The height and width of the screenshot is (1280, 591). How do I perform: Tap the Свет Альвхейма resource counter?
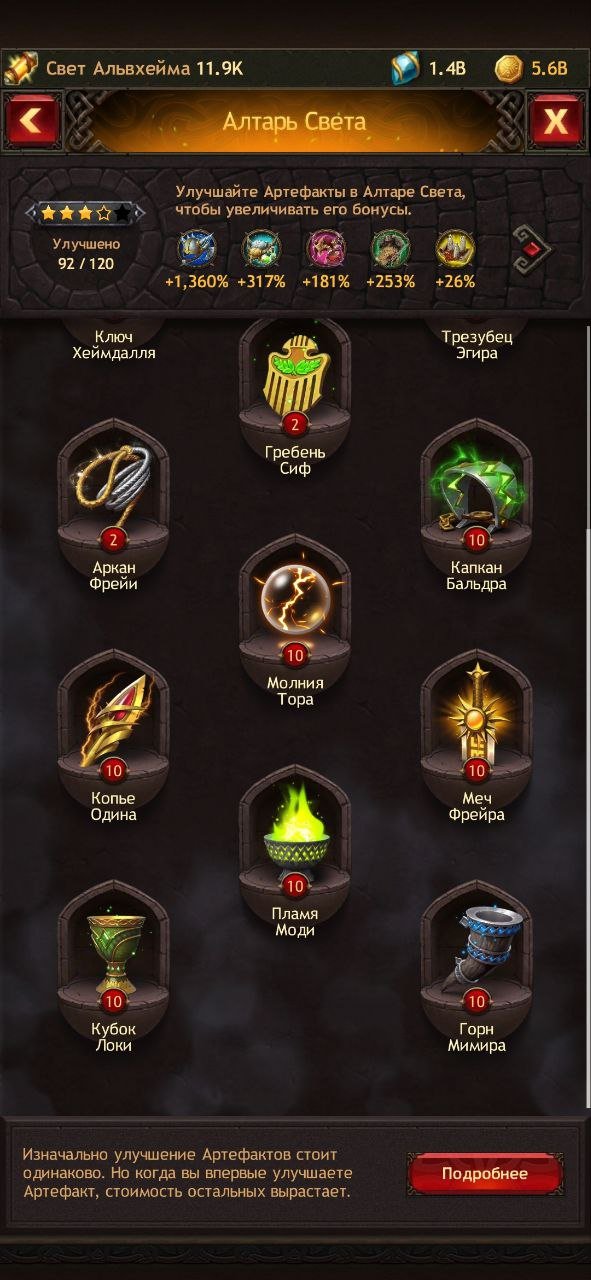point(125,68)
